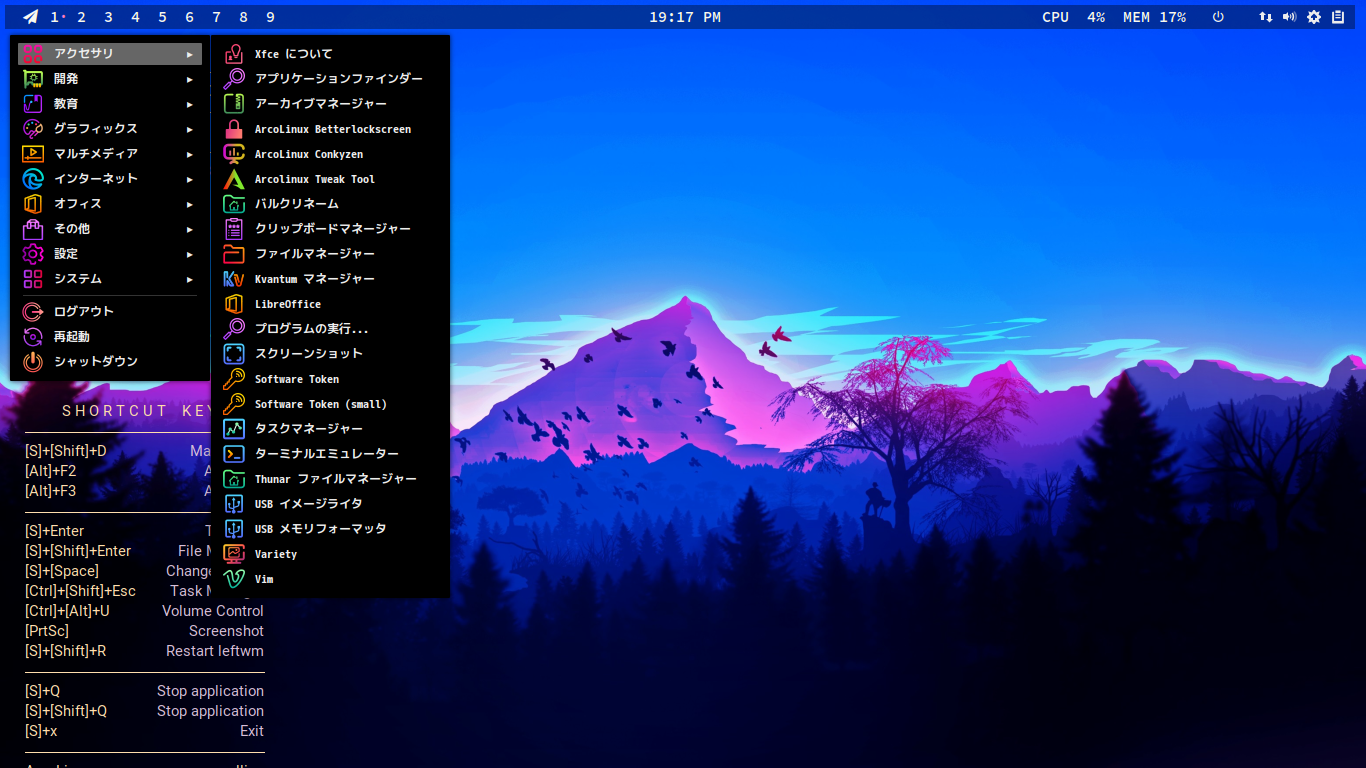Open ファイルマネージャー red folder icon
This screenshot has width=1366, height=768.
click(234, 254)
